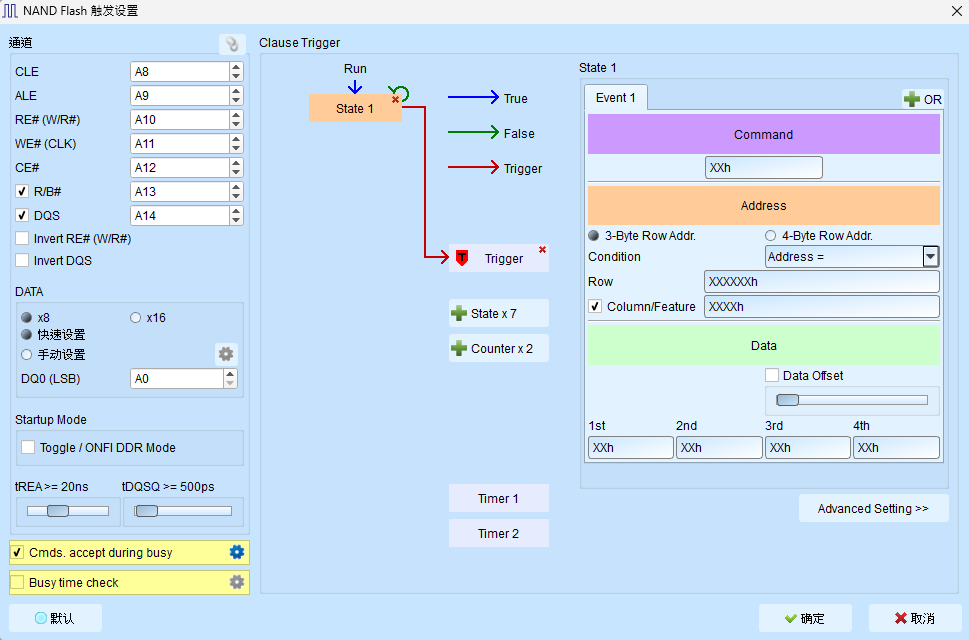The image size is (969, 640).
Task: Click the green loop icon on State 1
Action: point(402,93)
